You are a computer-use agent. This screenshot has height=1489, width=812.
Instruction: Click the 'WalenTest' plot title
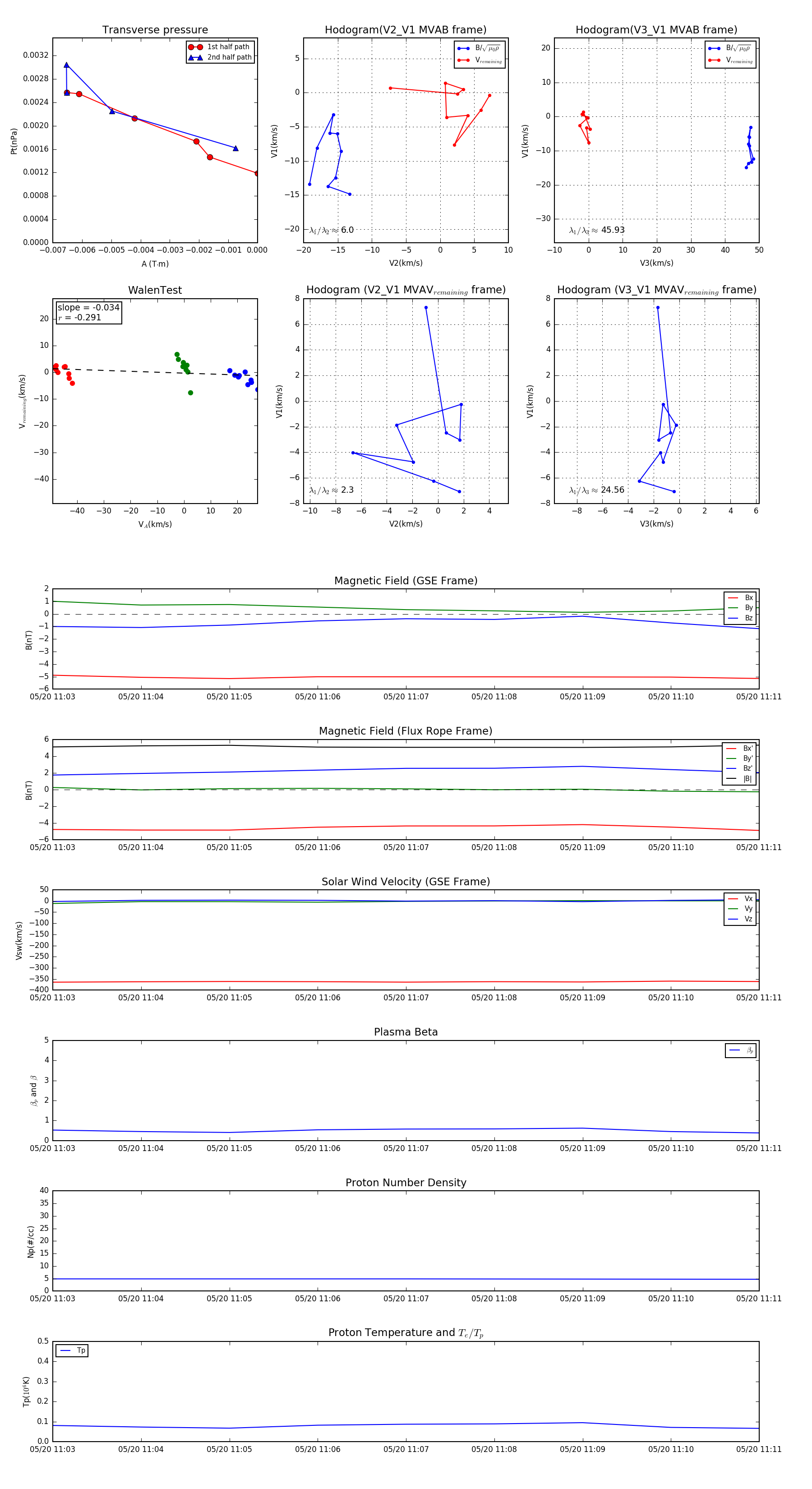(155, 290)
